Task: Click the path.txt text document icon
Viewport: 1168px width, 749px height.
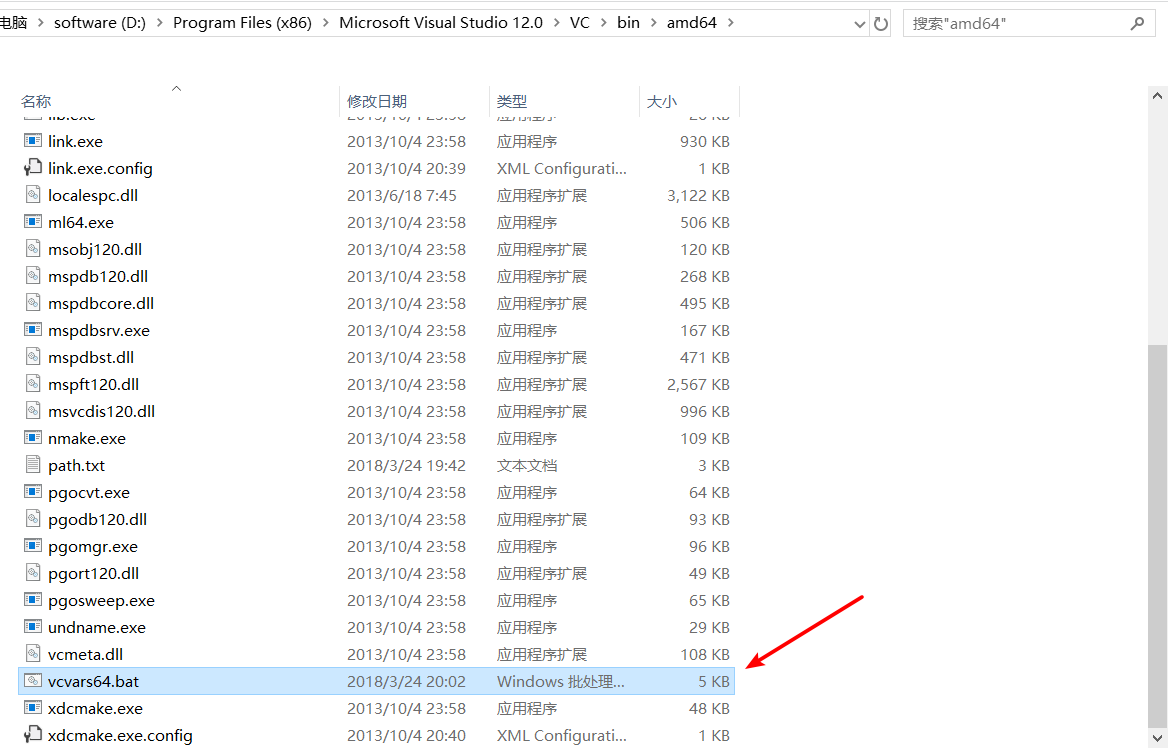Action: click(x=33, y=465)
